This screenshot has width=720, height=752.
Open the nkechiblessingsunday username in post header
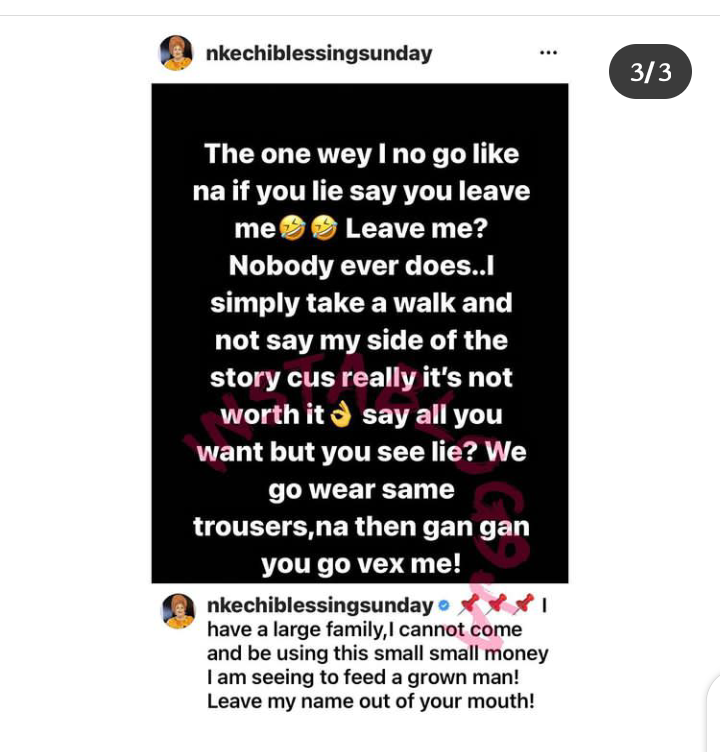[x=319, y=53]
